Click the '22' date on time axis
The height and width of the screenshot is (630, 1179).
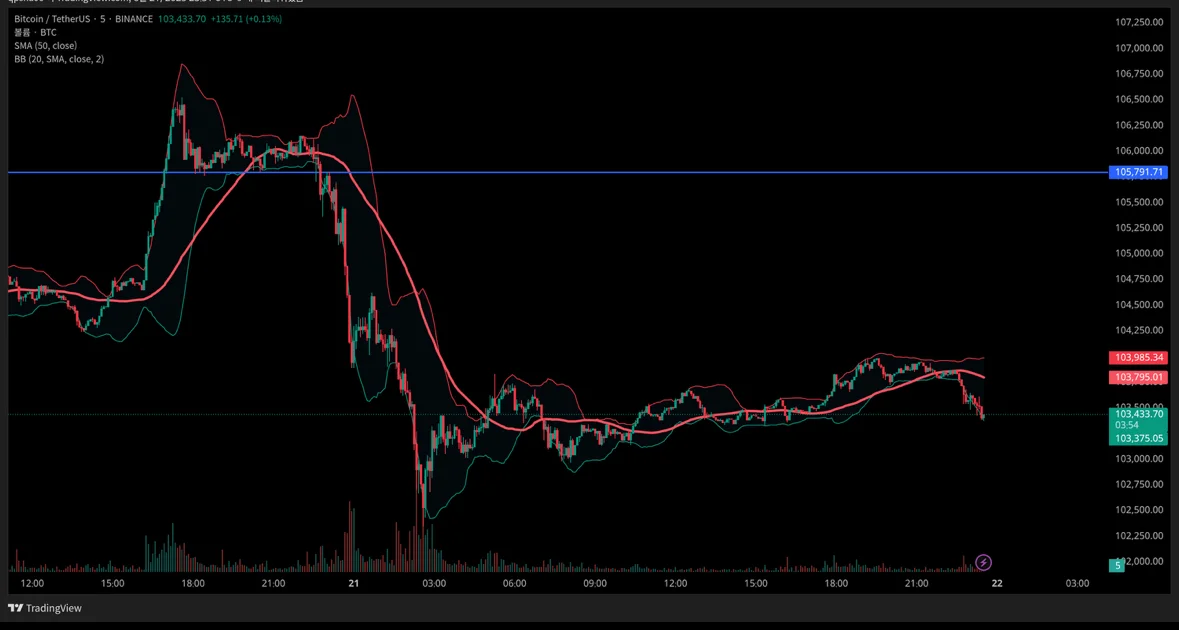click(x=996, y=584)
